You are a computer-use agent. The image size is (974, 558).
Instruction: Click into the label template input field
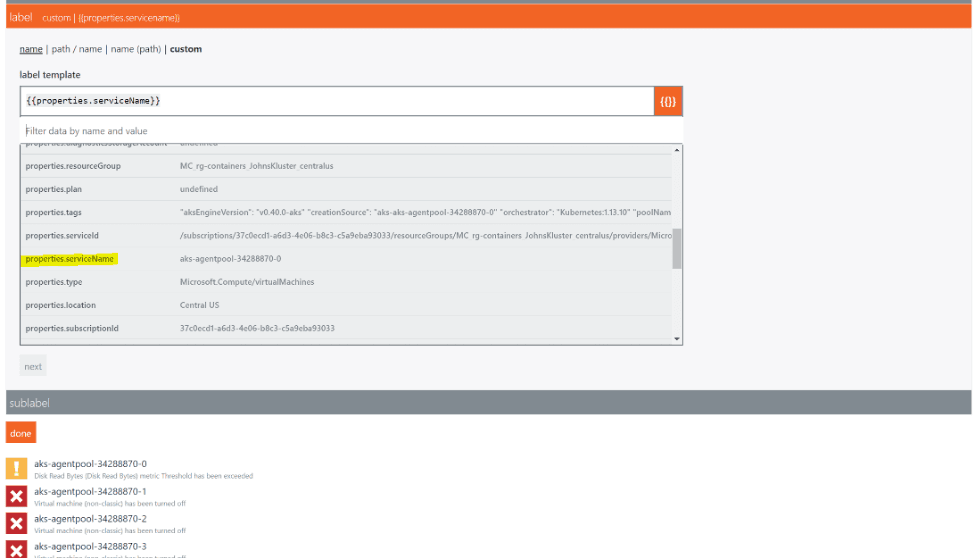click(337, 101)
